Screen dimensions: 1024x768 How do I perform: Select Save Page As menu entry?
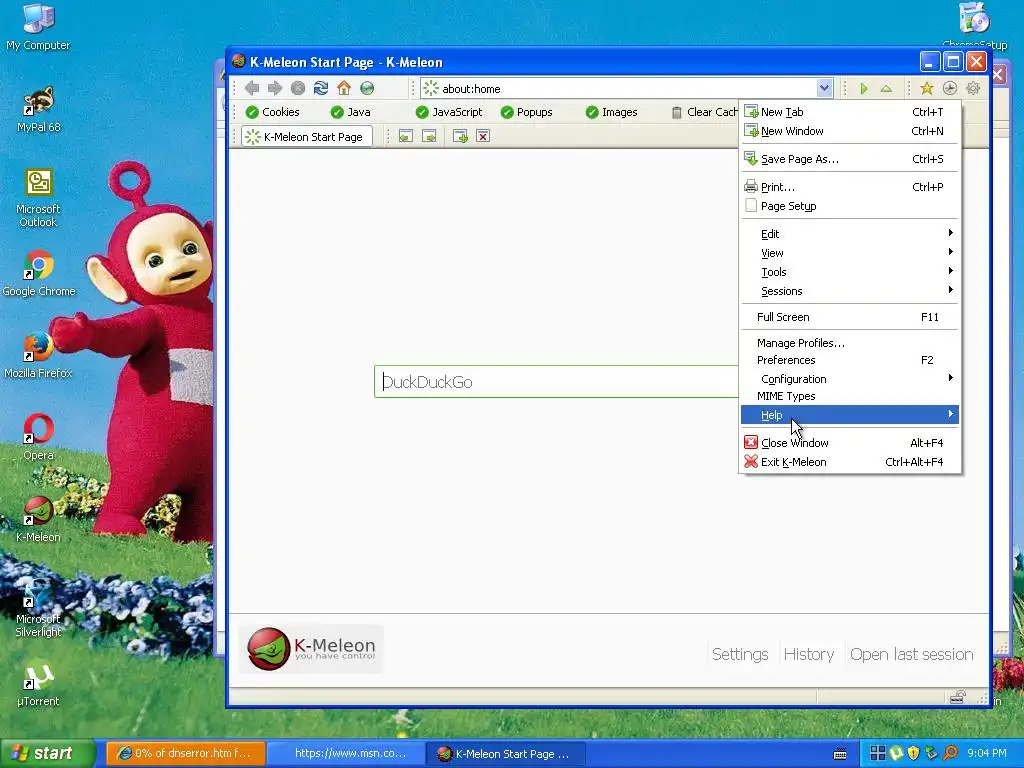click(850, 159)
